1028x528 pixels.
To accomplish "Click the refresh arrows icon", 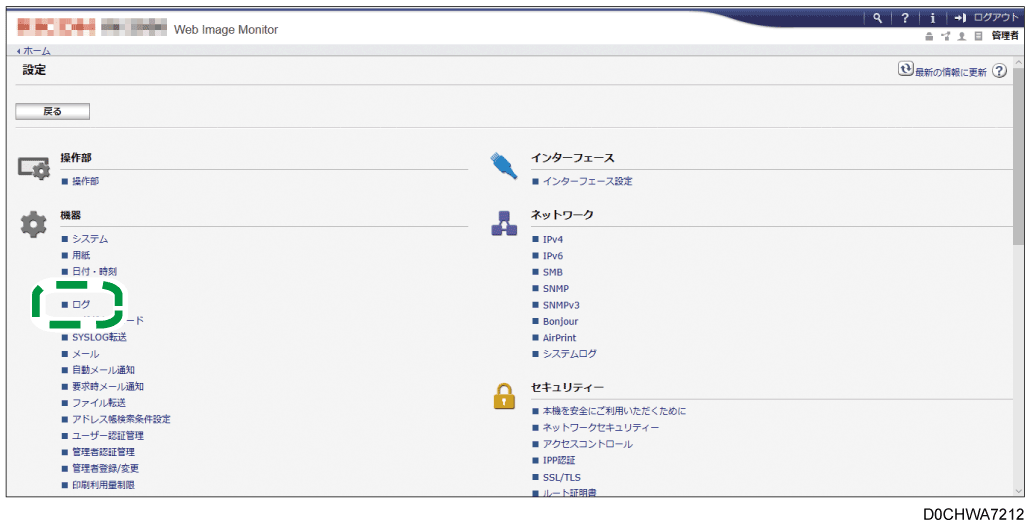I will (905, 70).
